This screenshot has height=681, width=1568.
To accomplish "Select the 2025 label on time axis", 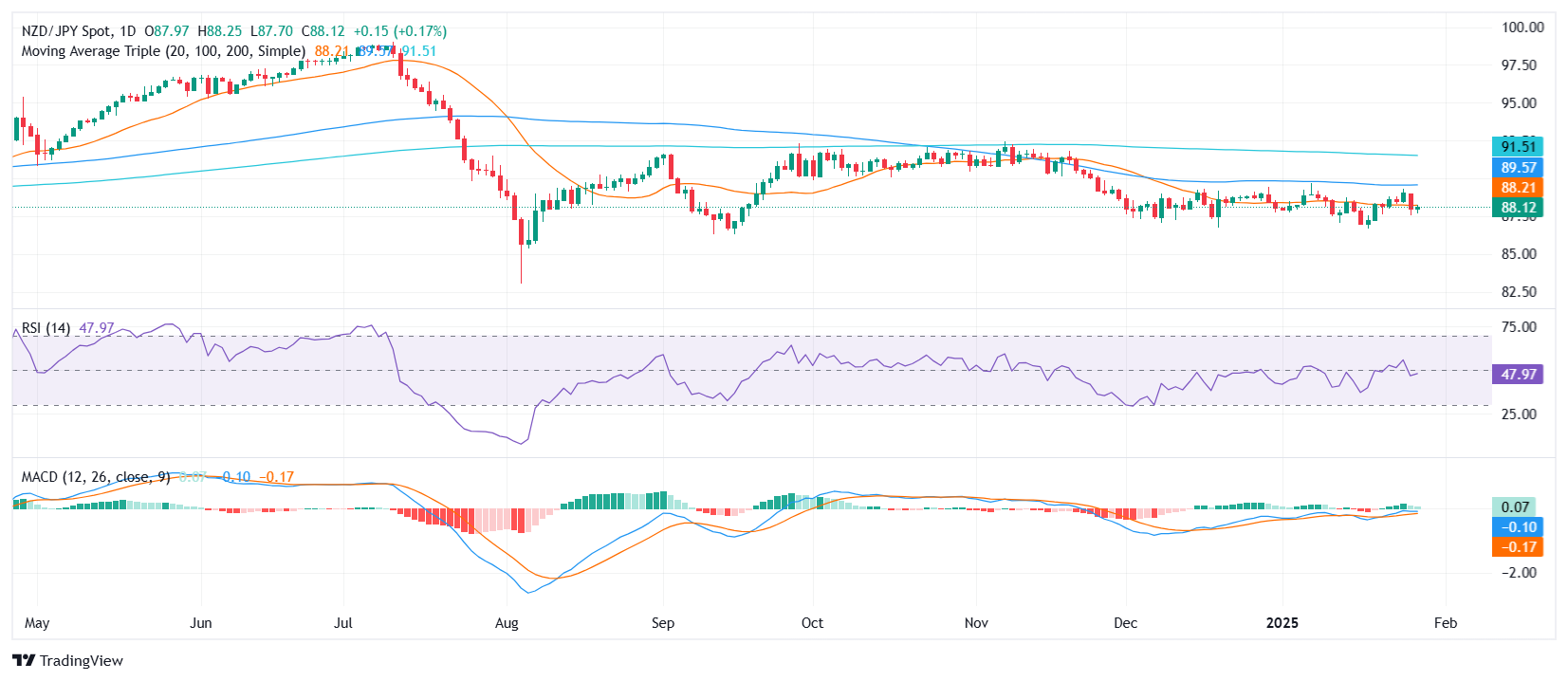I will click(1283, 623).
